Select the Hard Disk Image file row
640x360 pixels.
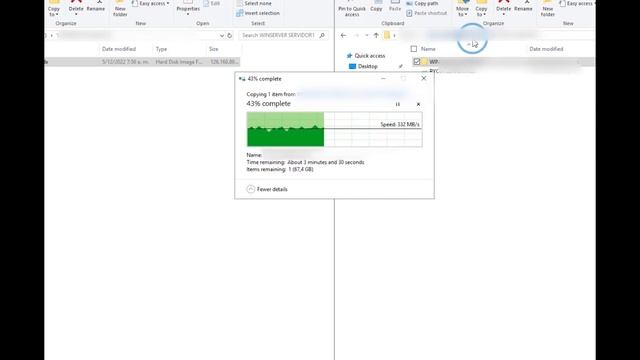point(142,62)
